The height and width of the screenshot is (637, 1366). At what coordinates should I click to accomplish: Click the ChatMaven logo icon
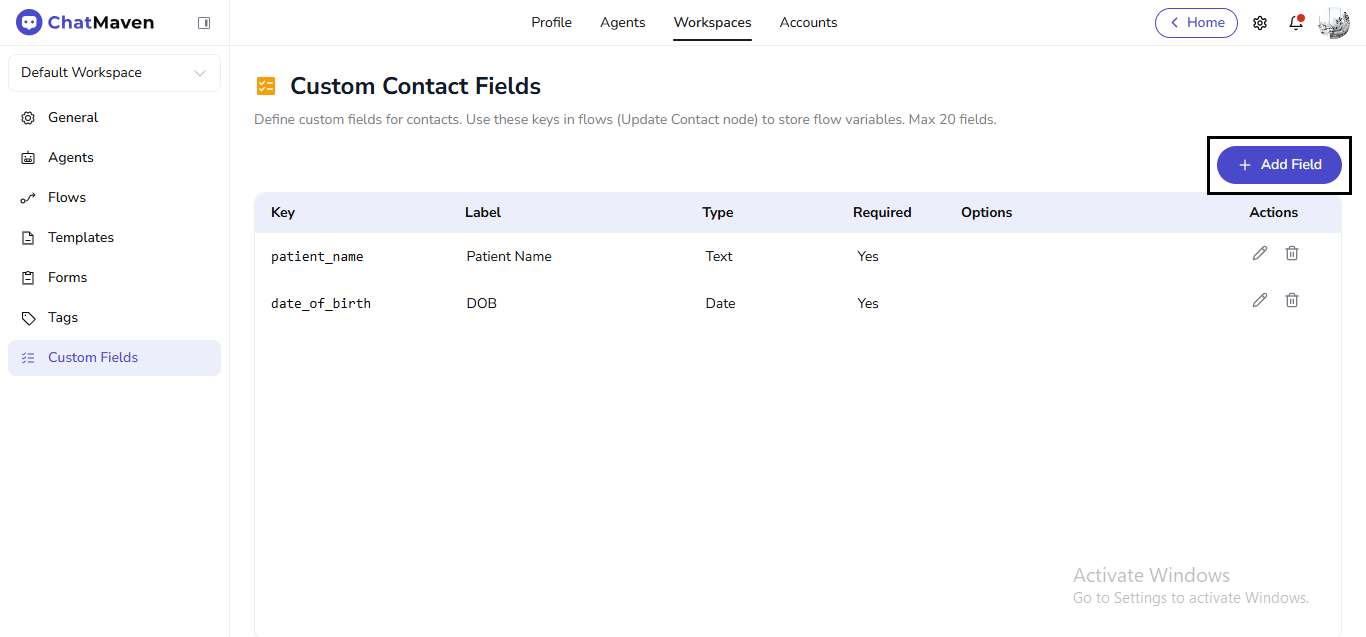pyautogui.click(x=27, y=21)
